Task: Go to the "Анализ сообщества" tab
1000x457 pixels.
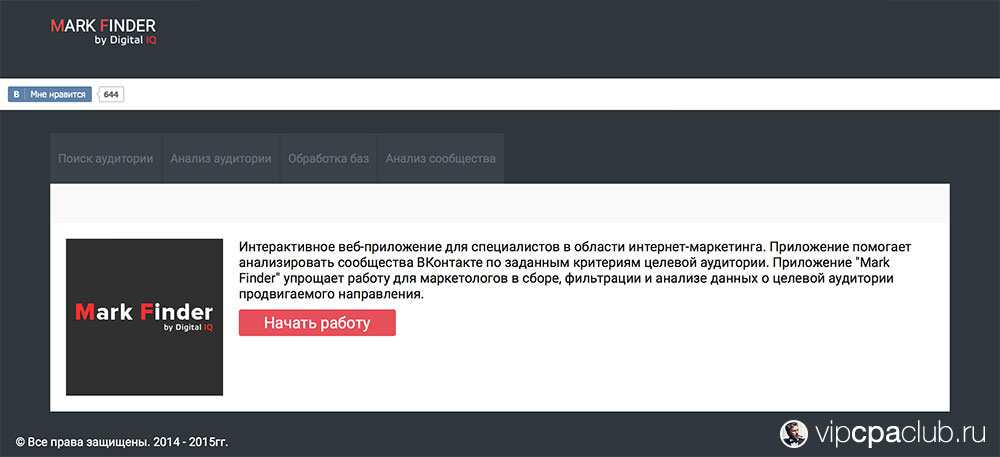Action: pyautogui.click(x=440, y=158)
